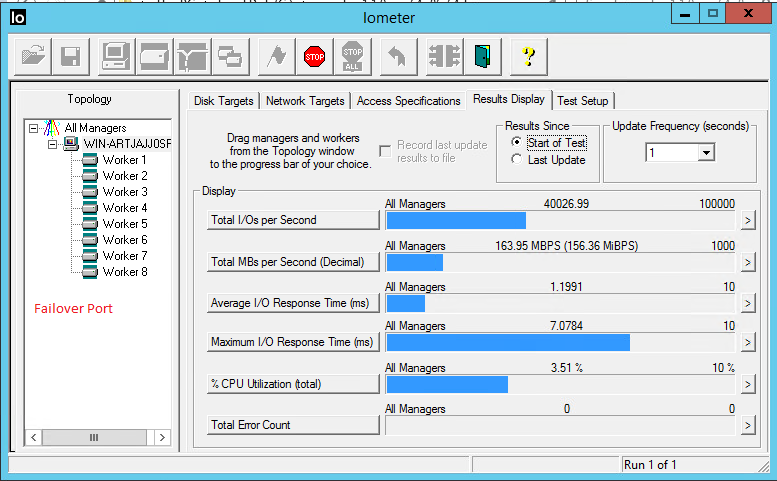This screenshot has width=777, height=481.
Task: Click the disconnect selected worker icon
Action: [x=444, y=56]
